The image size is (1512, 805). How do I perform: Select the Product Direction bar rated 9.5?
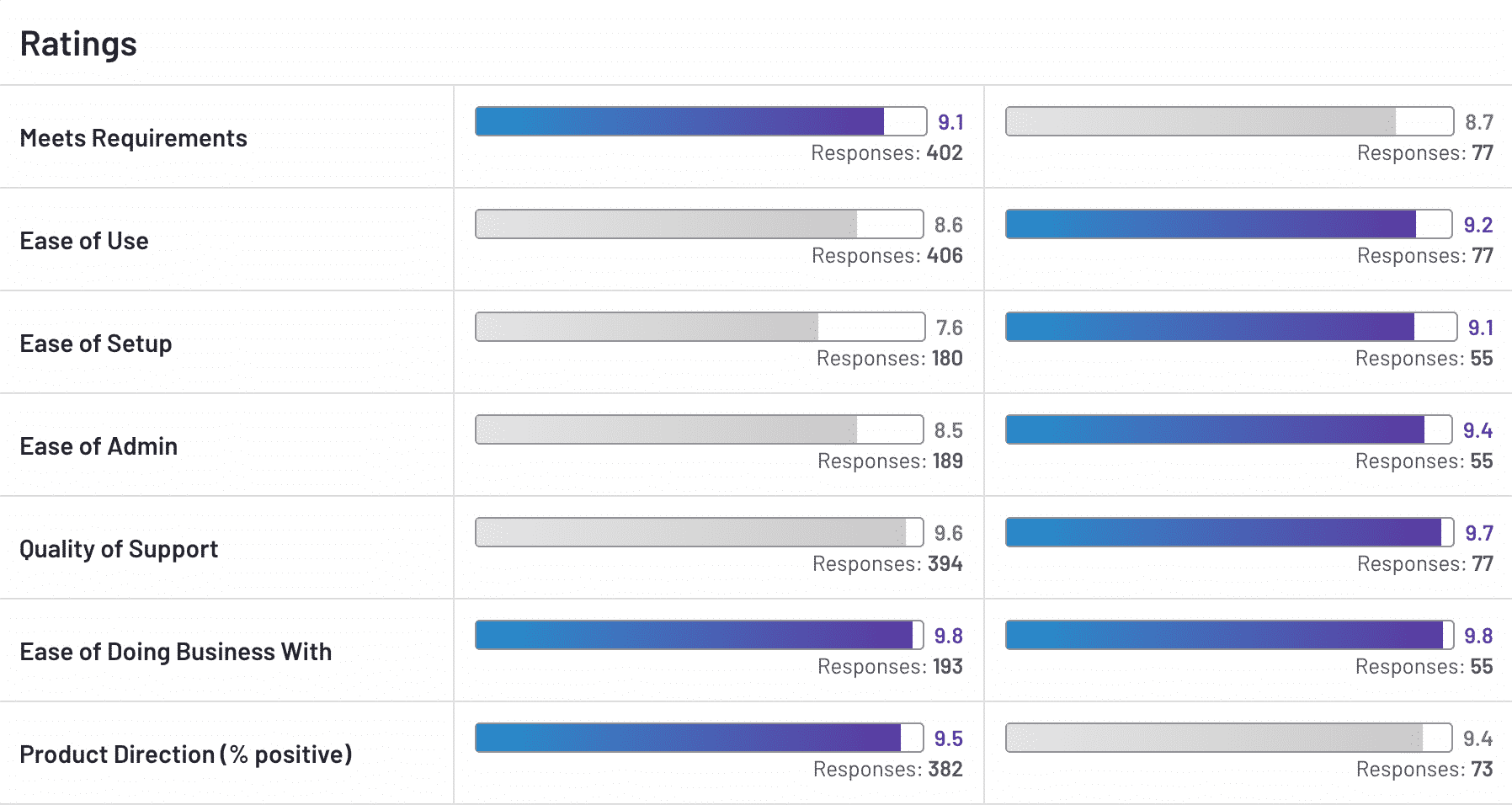pyautogui.click(x=699, y=738)
